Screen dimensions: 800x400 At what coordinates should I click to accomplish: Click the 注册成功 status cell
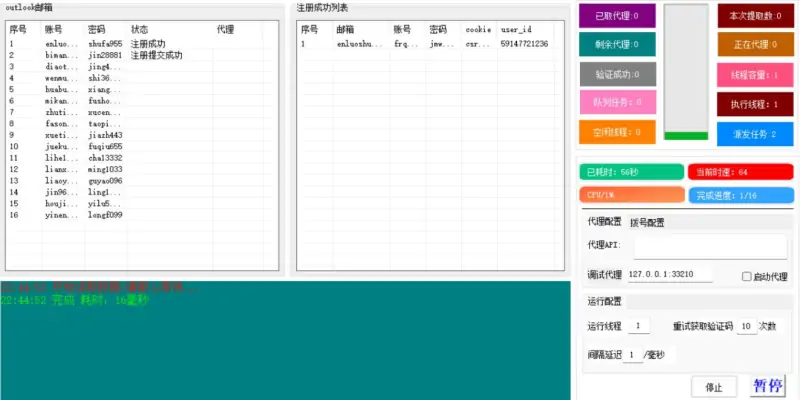pyautogui.click(x=148, y=44)
